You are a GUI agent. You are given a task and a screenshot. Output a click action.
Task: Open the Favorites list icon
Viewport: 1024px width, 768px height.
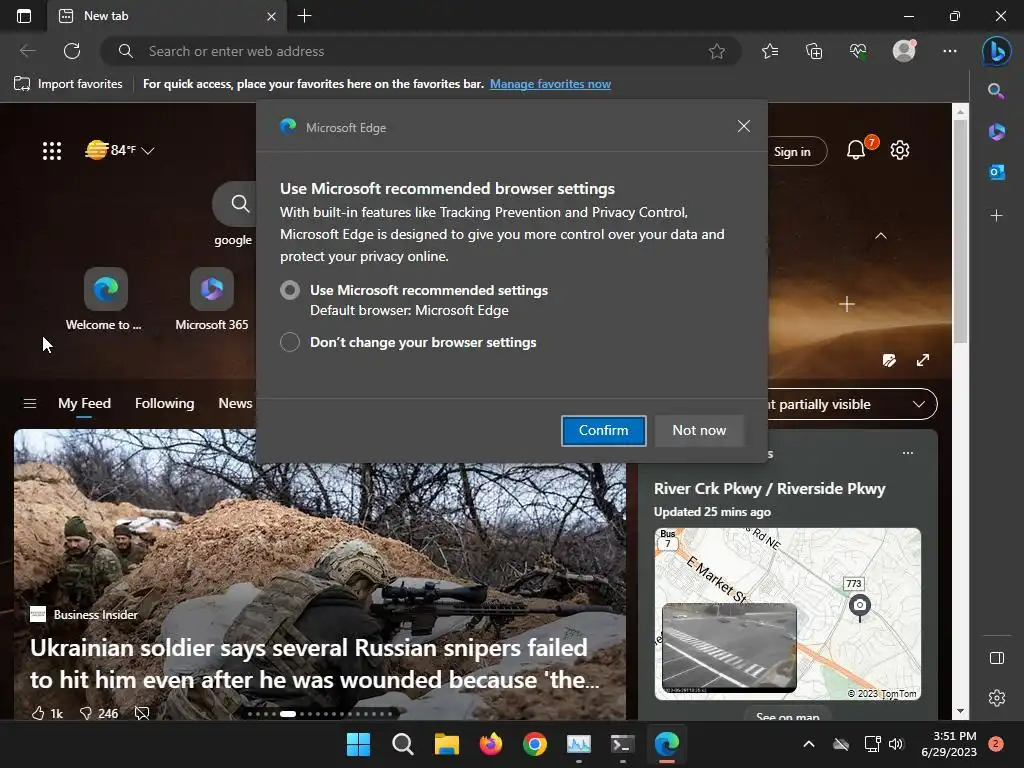(770, 51)
